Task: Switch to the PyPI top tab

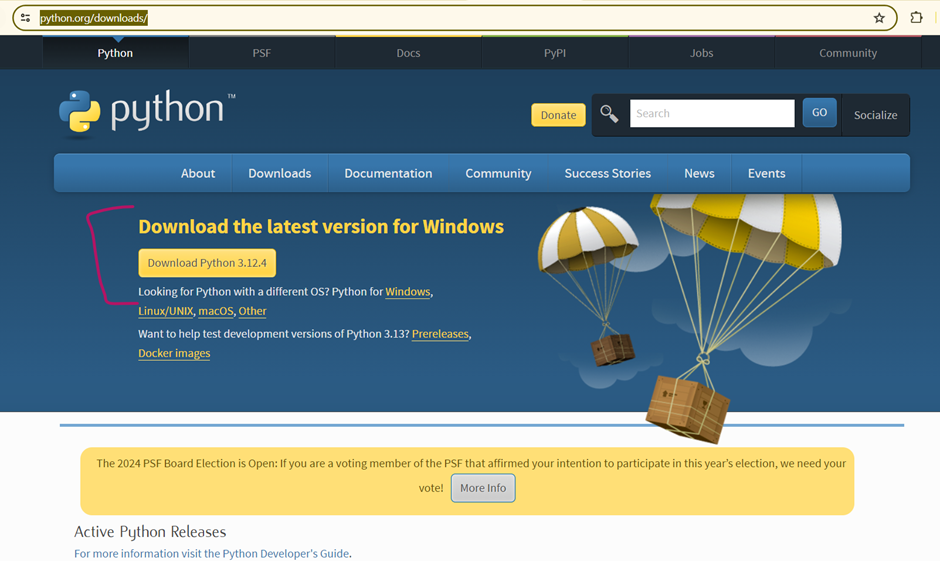Action: pos(555,53)
